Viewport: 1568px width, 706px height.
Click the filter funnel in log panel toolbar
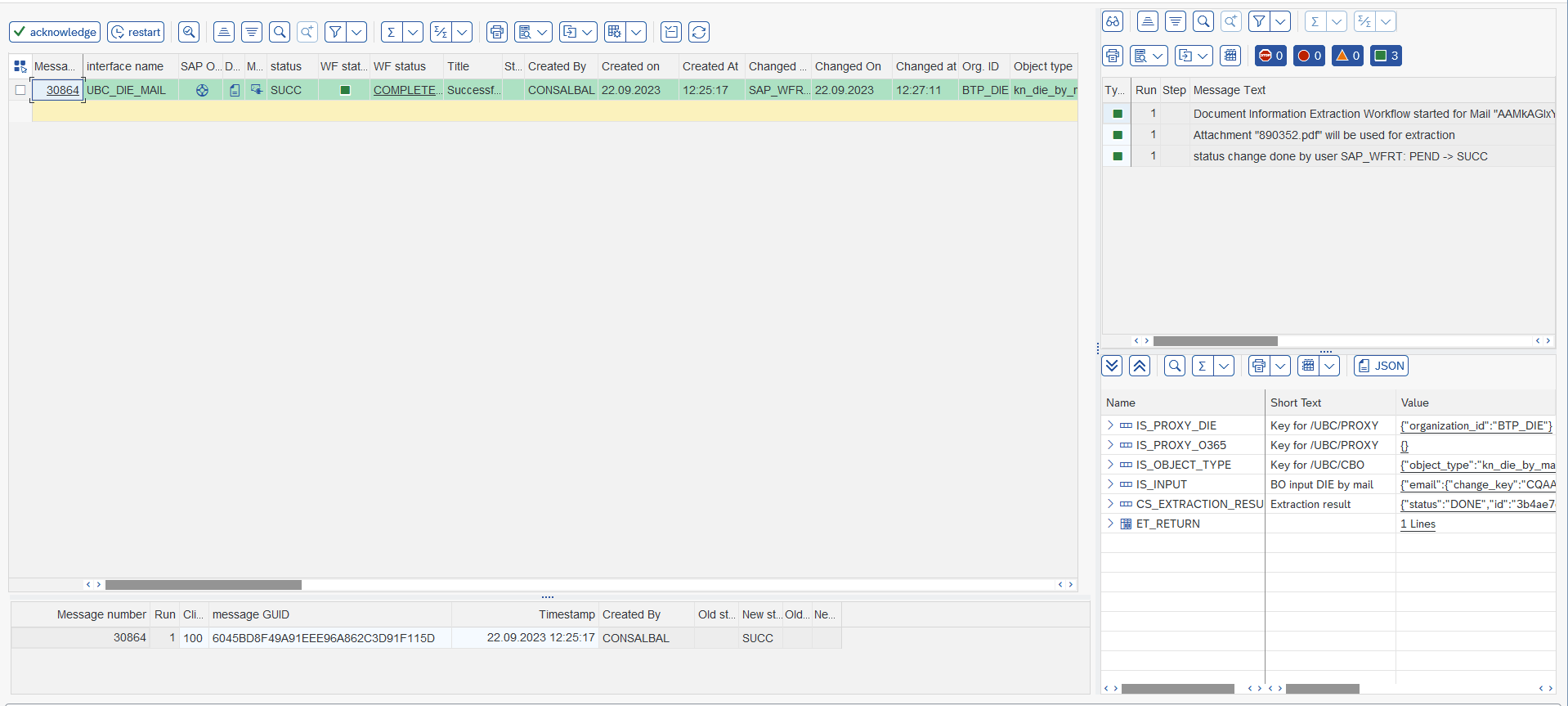pos(1260,21)
